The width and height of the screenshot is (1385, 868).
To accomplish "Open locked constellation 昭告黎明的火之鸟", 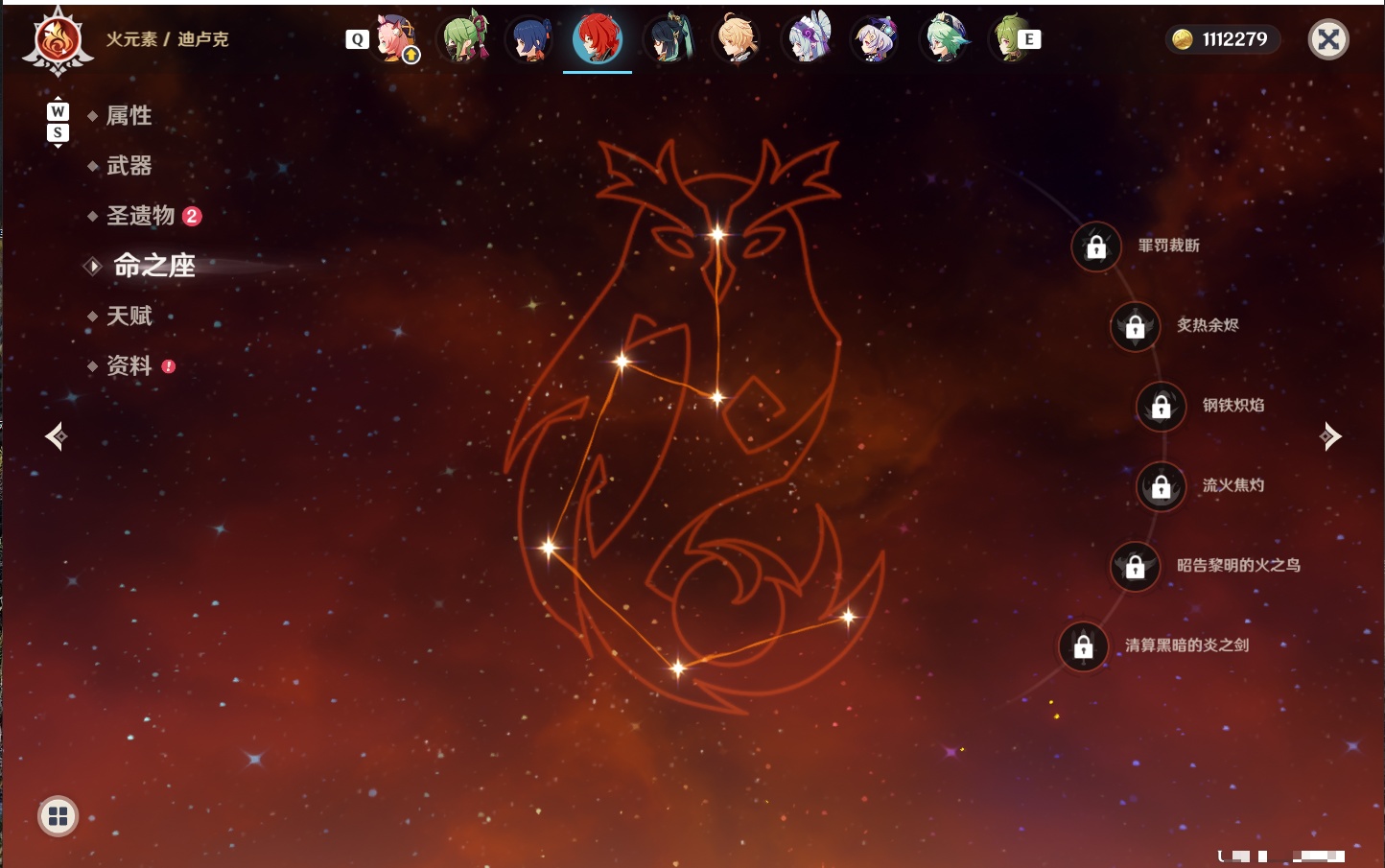I will [x=1136, y=567].
